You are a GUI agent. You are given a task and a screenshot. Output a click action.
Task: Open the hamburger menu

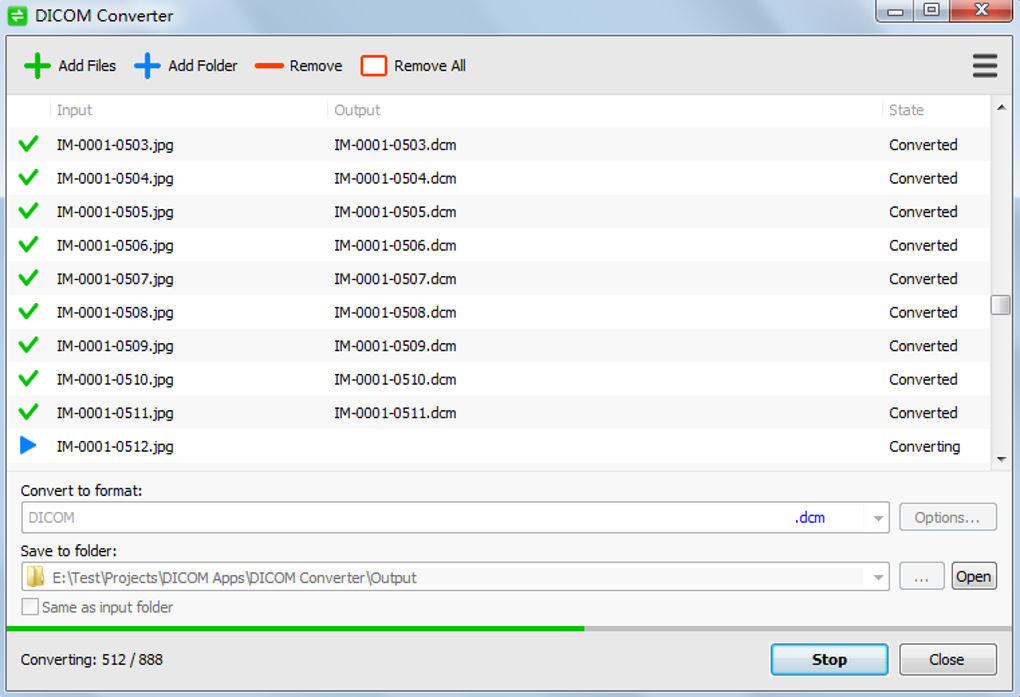[x=985, y=66]
